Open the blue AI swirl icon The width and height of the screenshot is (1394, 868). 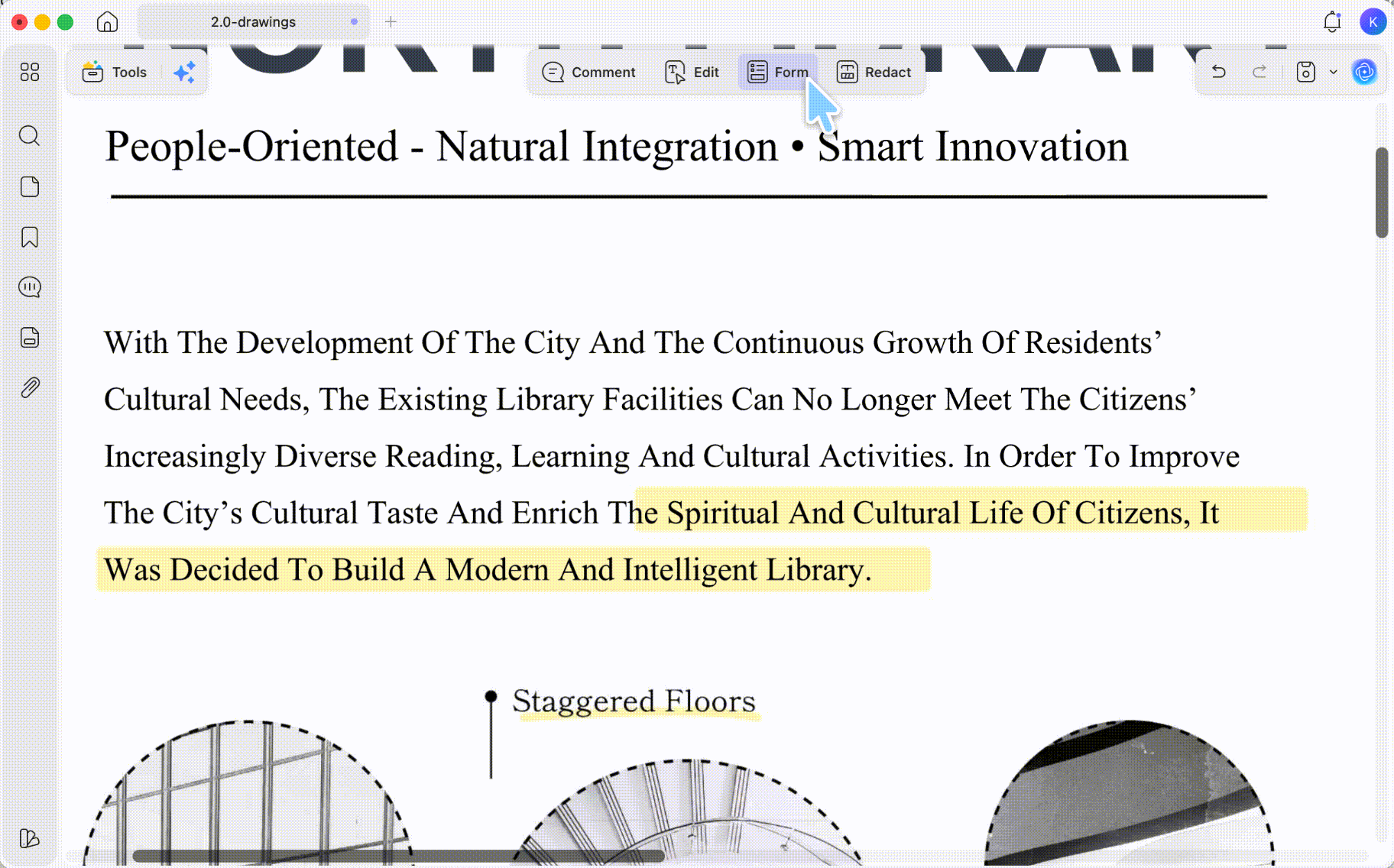[x=1364, y=72]
